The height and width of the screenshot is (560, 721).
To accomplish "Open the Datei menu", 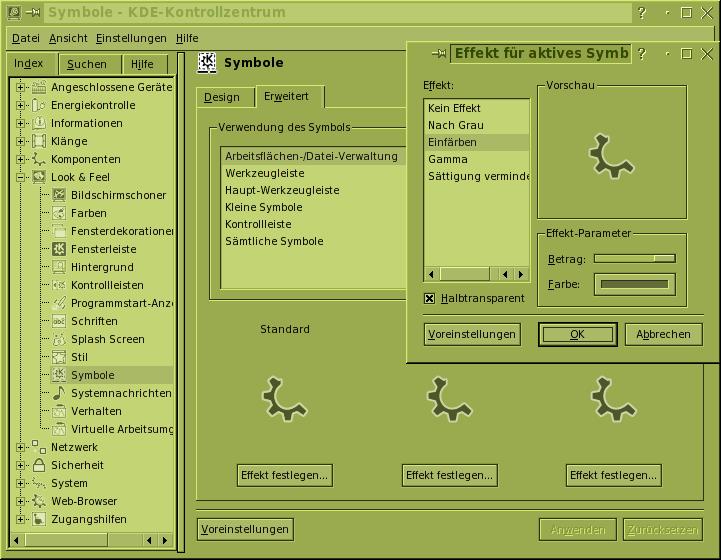I will (x=26, y=38).
